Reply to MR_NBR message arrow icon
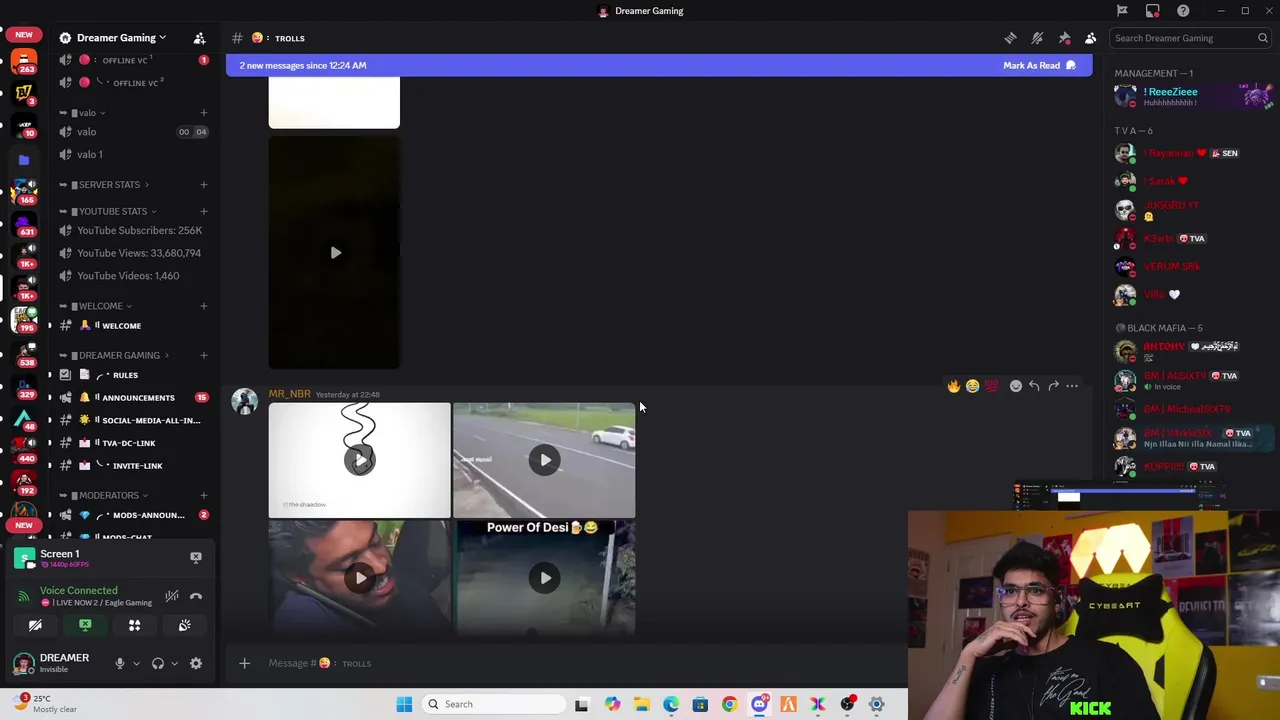The width and height of the screenshot is (1280, 720). tap(1034, 386)
